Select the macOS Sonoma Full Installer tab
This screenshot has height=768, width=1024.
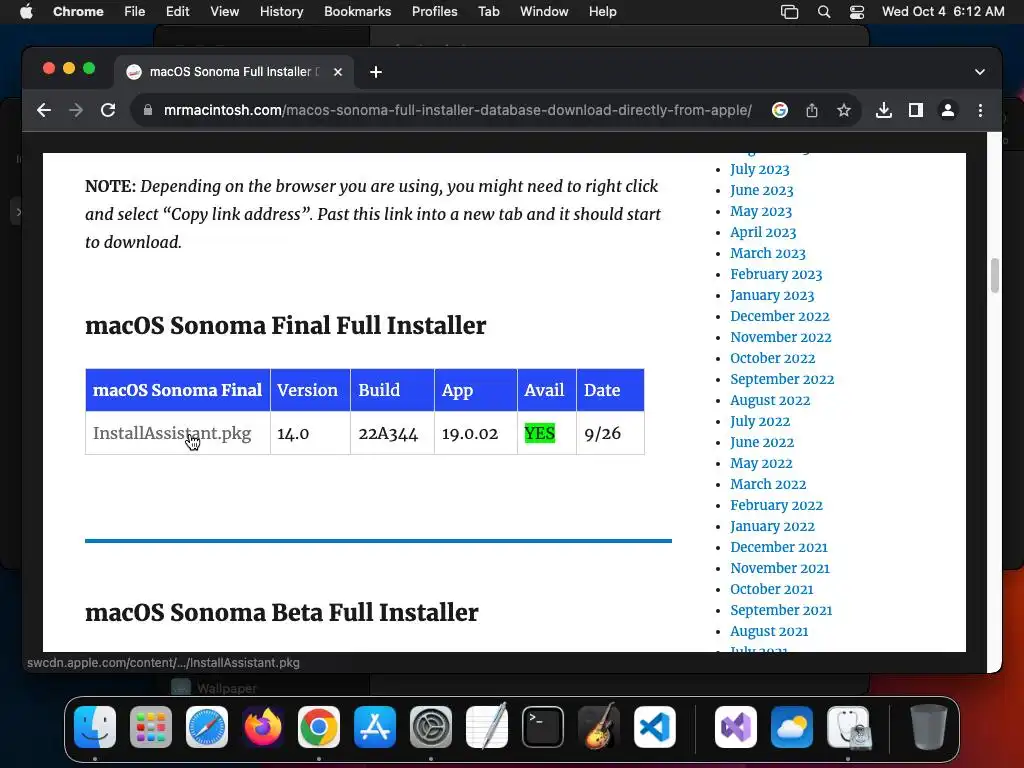point(234,72)
